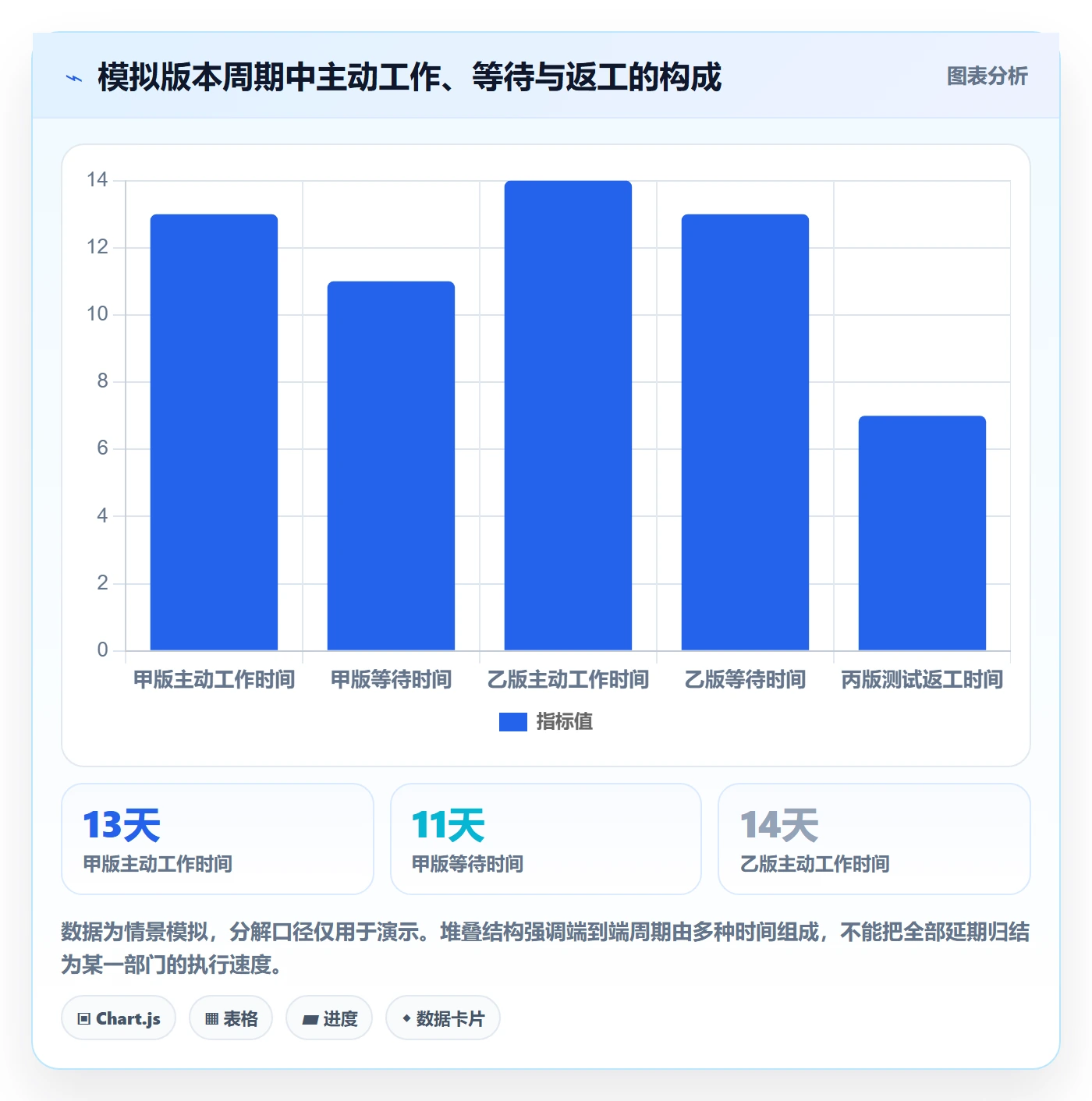Click the y-axis value 14
The height and width of the screenshot is (1101, 1092).
97,180
